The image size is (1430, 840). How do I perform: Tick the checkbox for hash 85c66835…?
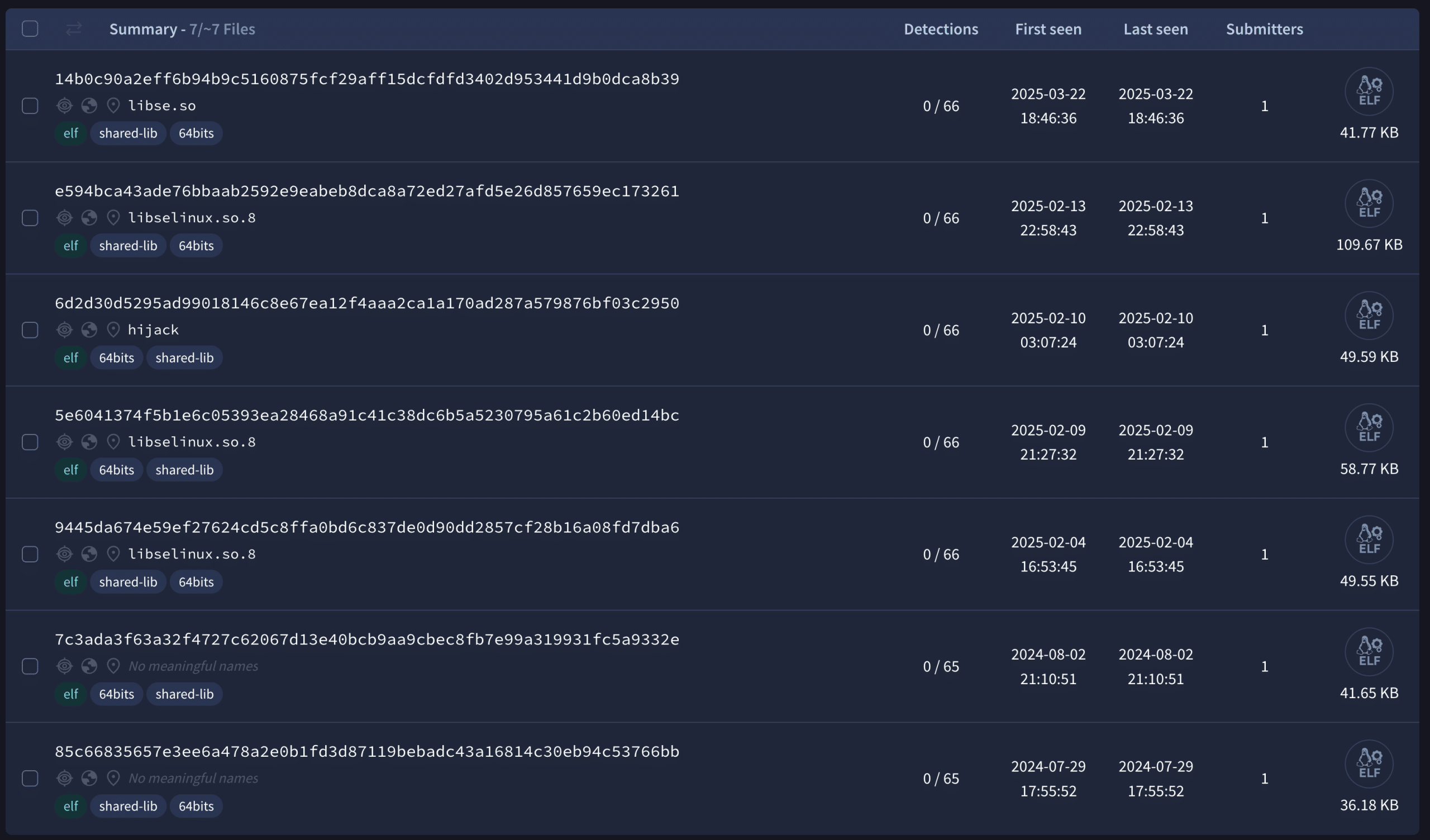coord(30,779)
